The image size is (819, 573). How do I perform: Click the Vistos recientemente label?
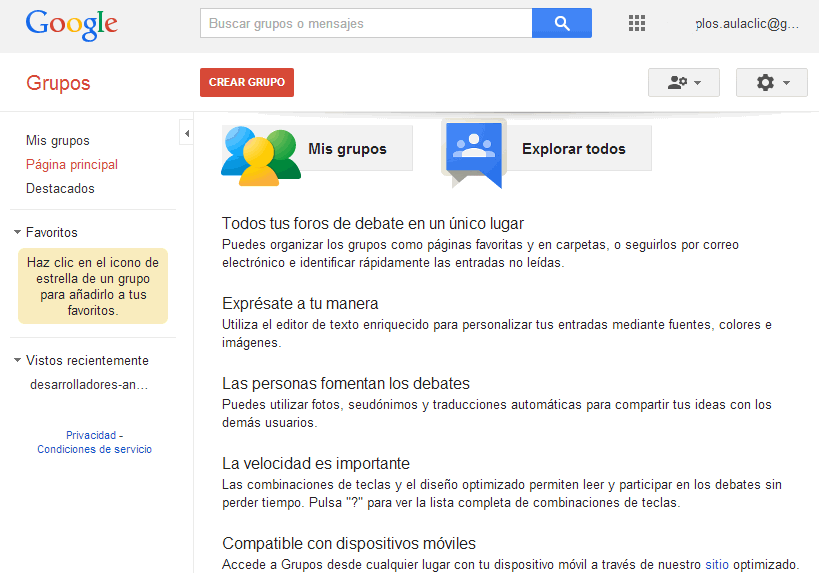[87, 360]
